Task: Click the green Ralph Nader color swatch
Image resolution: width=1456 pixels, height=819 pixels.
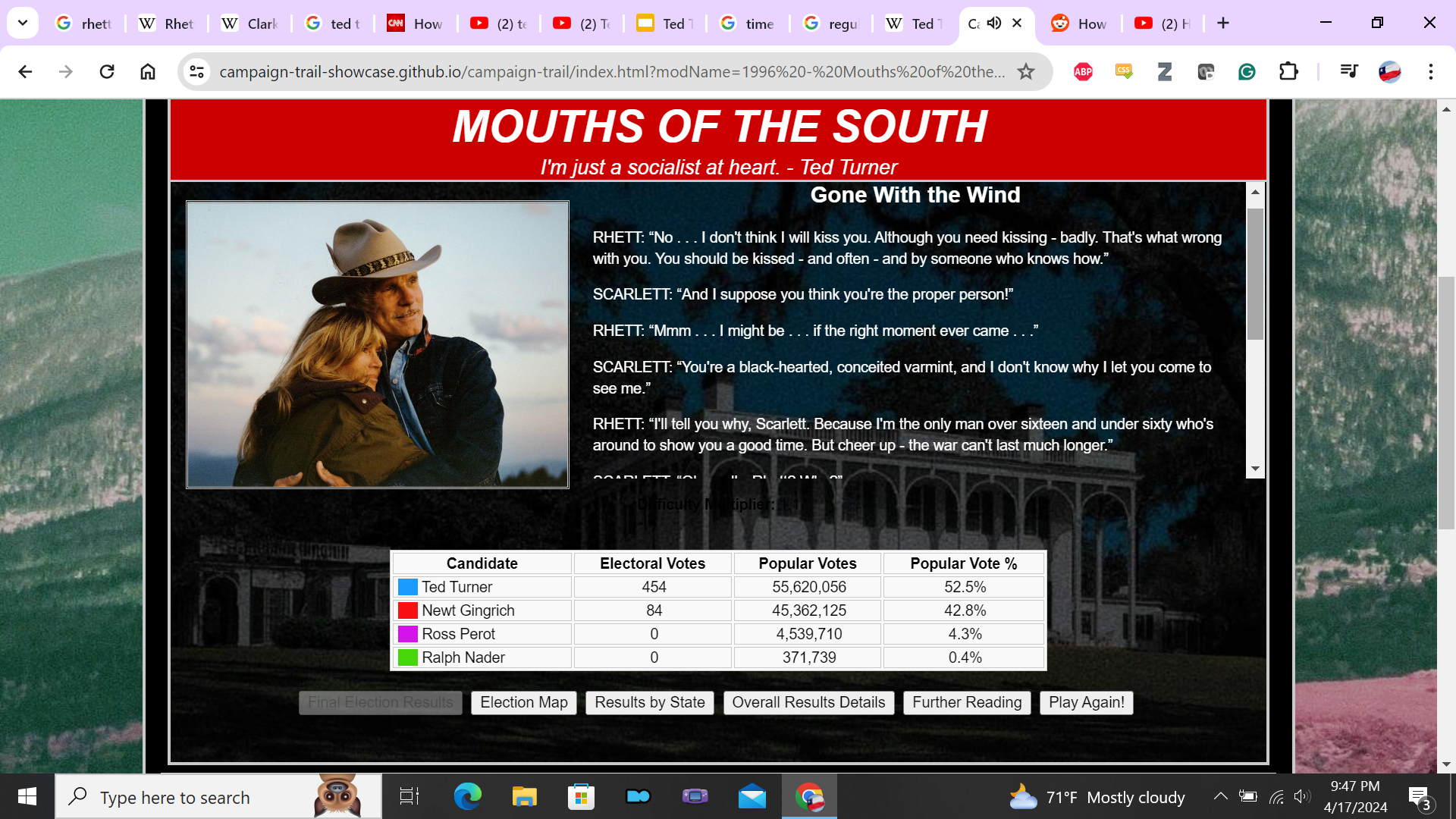Action: (408, 657)
